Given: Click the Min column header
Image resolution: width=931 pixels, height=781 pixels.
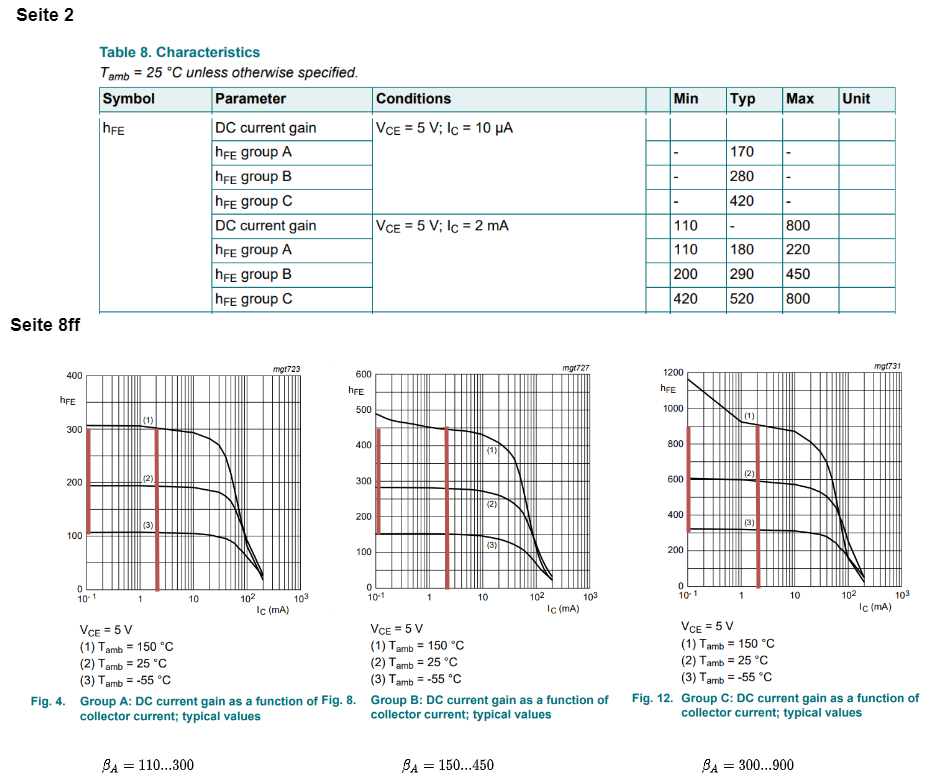Looking at the screenshot, I should tap(686, 99).
